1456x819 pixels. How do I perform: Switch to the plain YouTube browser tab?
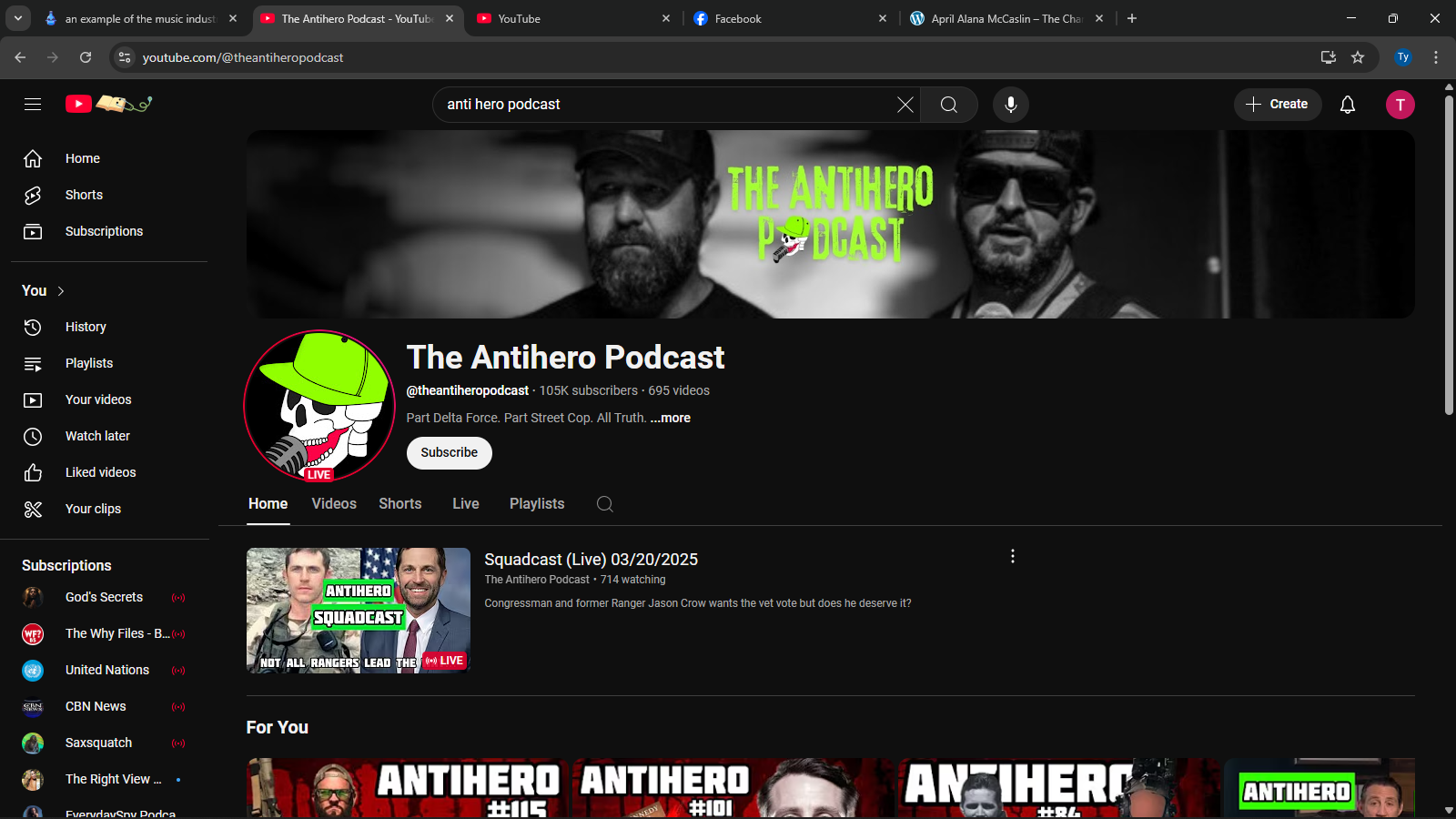tap(573, 18)
